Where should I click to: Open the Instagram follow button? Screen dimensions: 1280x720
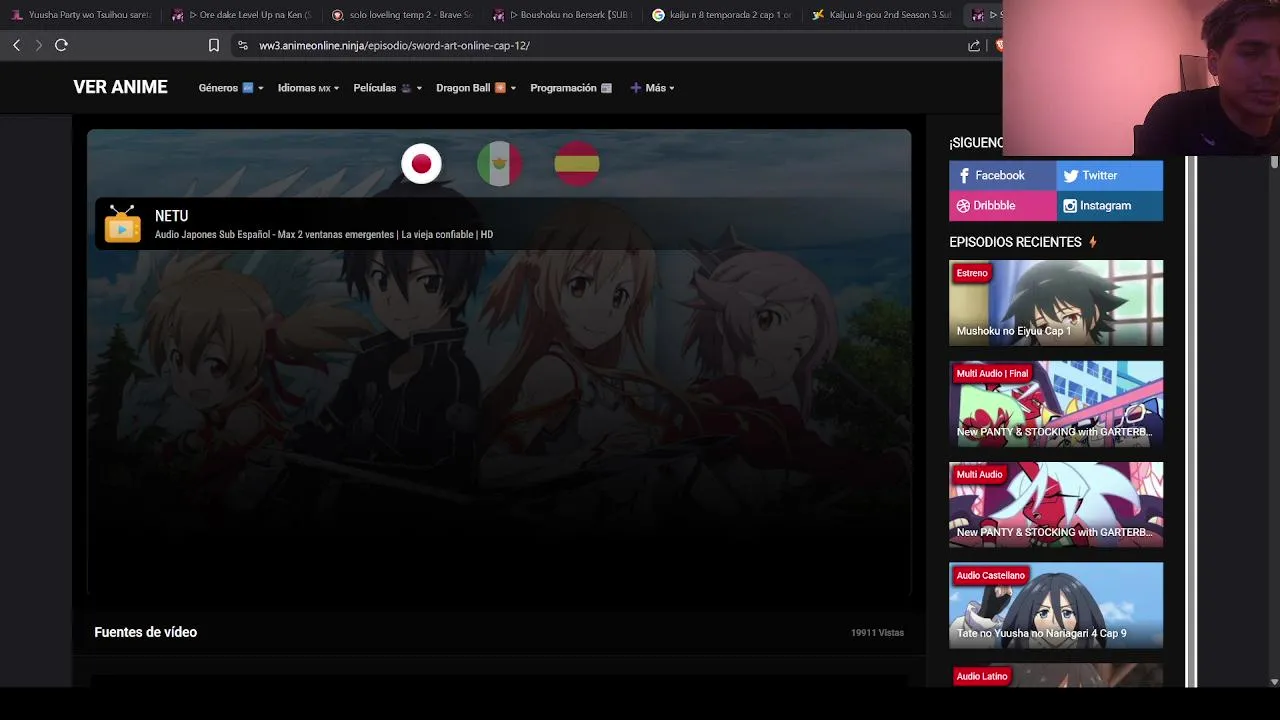[x=1109, y=206]
